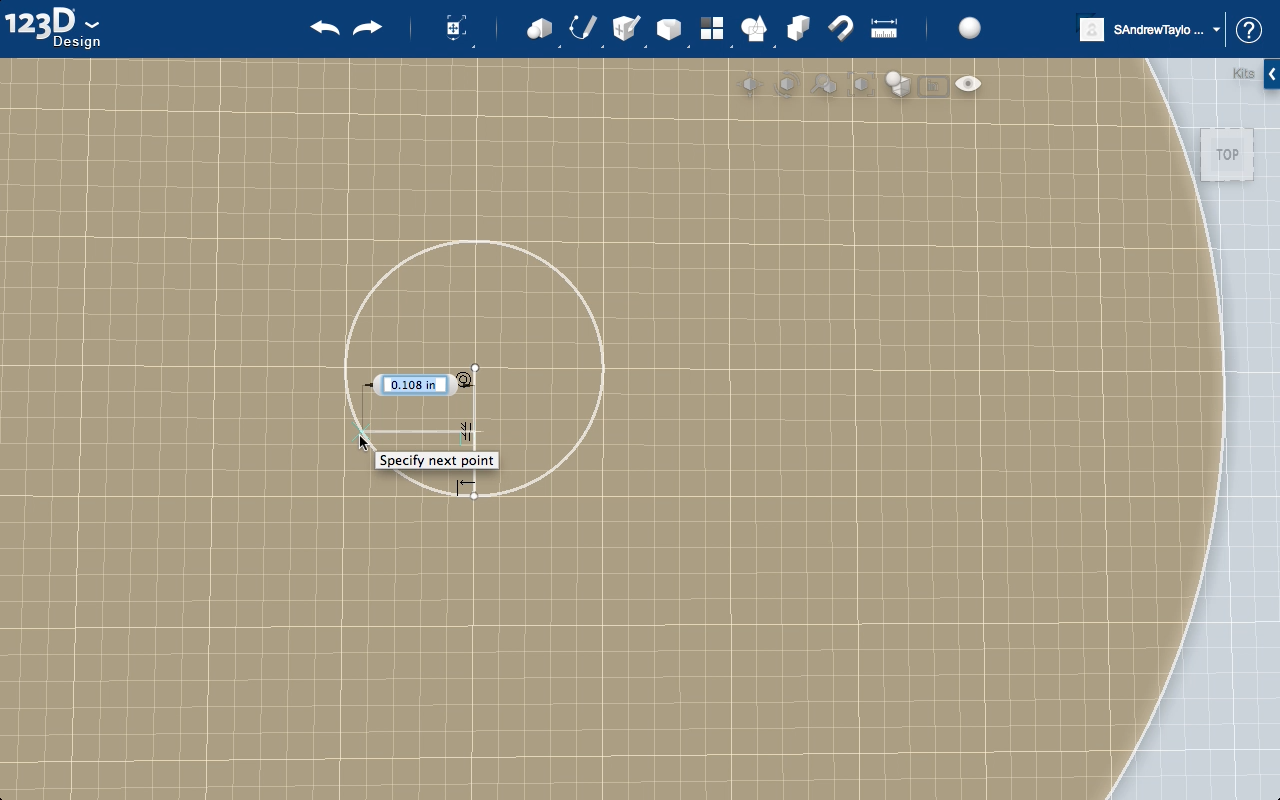This screenshot has width=1280, height=800.
Task: Select the Measure ruler tool
Action: 884,28
